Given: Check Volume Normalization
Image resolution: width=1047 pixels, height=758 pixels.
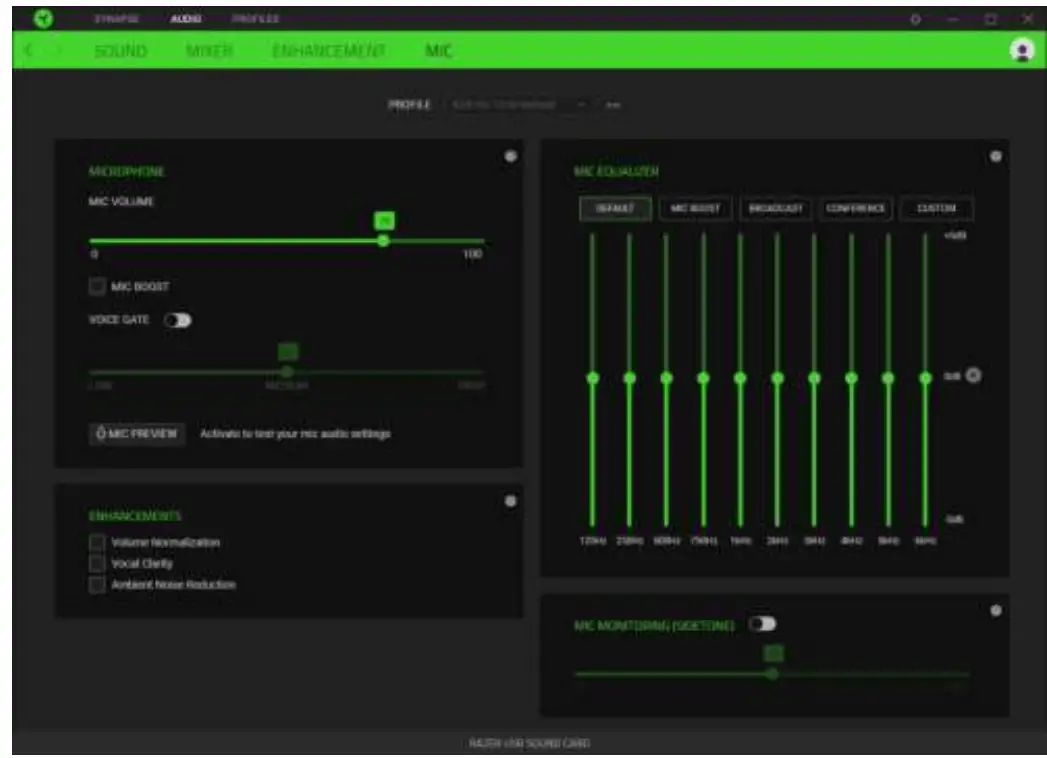Looking at the screenshot, I should [x=97, y=542].
